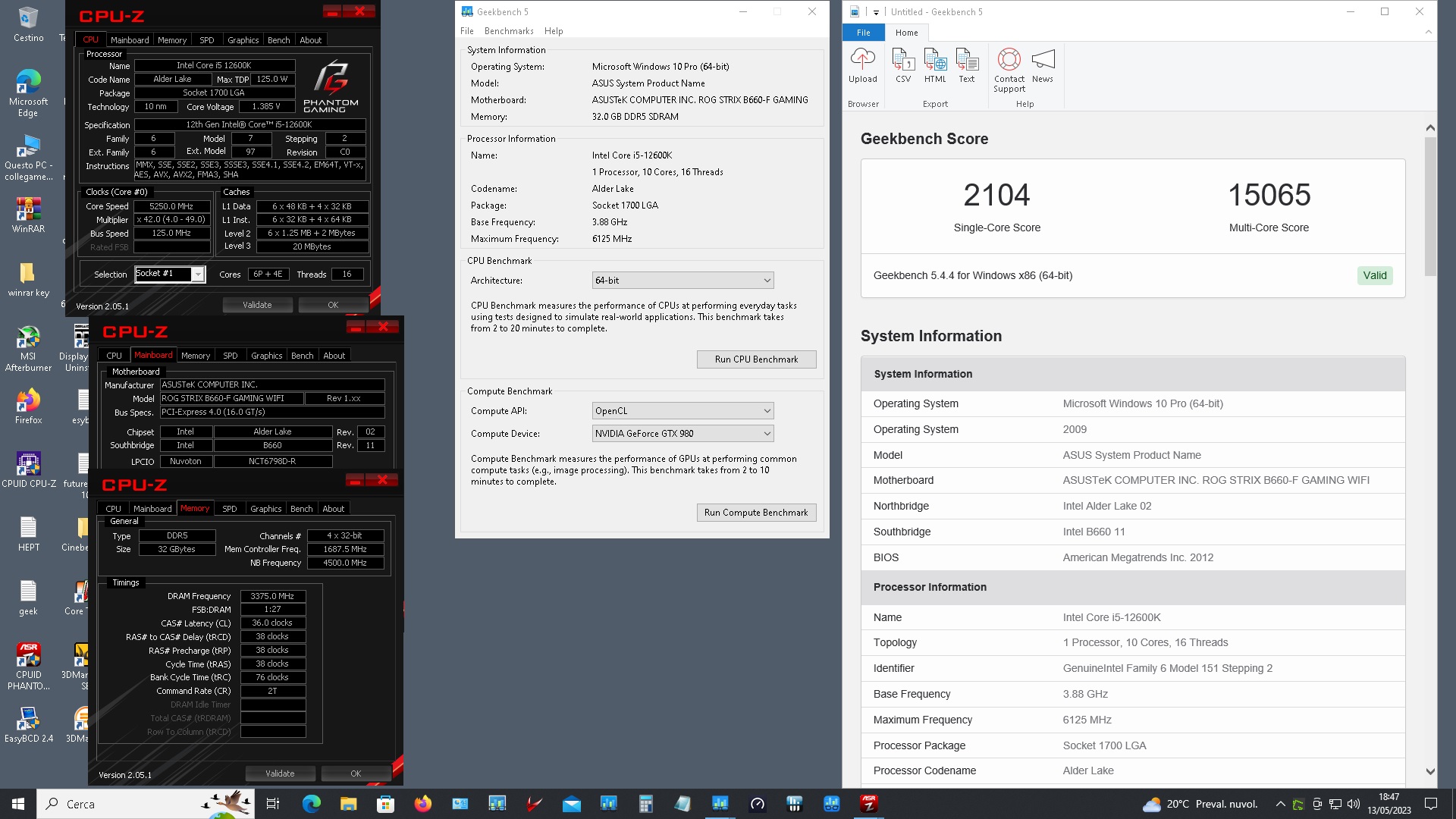Click the Cerca taskbar search box
Image resolution: width=1456 pixels, height=819 pixels.
146,804
